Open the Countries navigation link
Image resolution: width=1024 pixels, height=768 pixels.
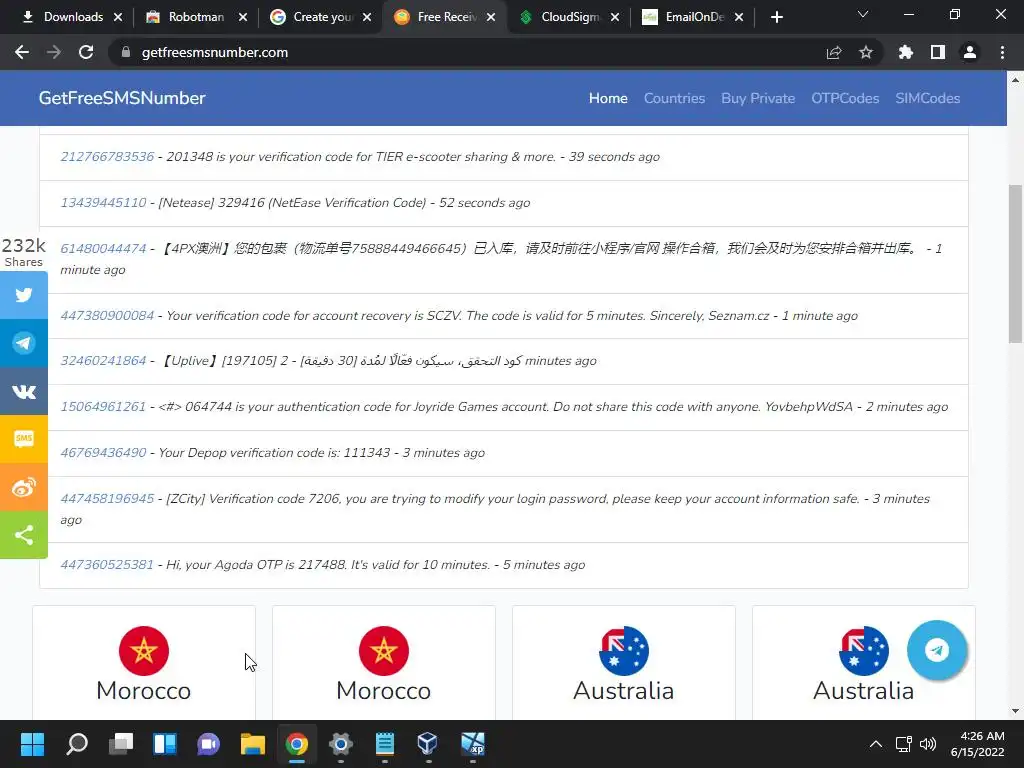tap(675, 98)
